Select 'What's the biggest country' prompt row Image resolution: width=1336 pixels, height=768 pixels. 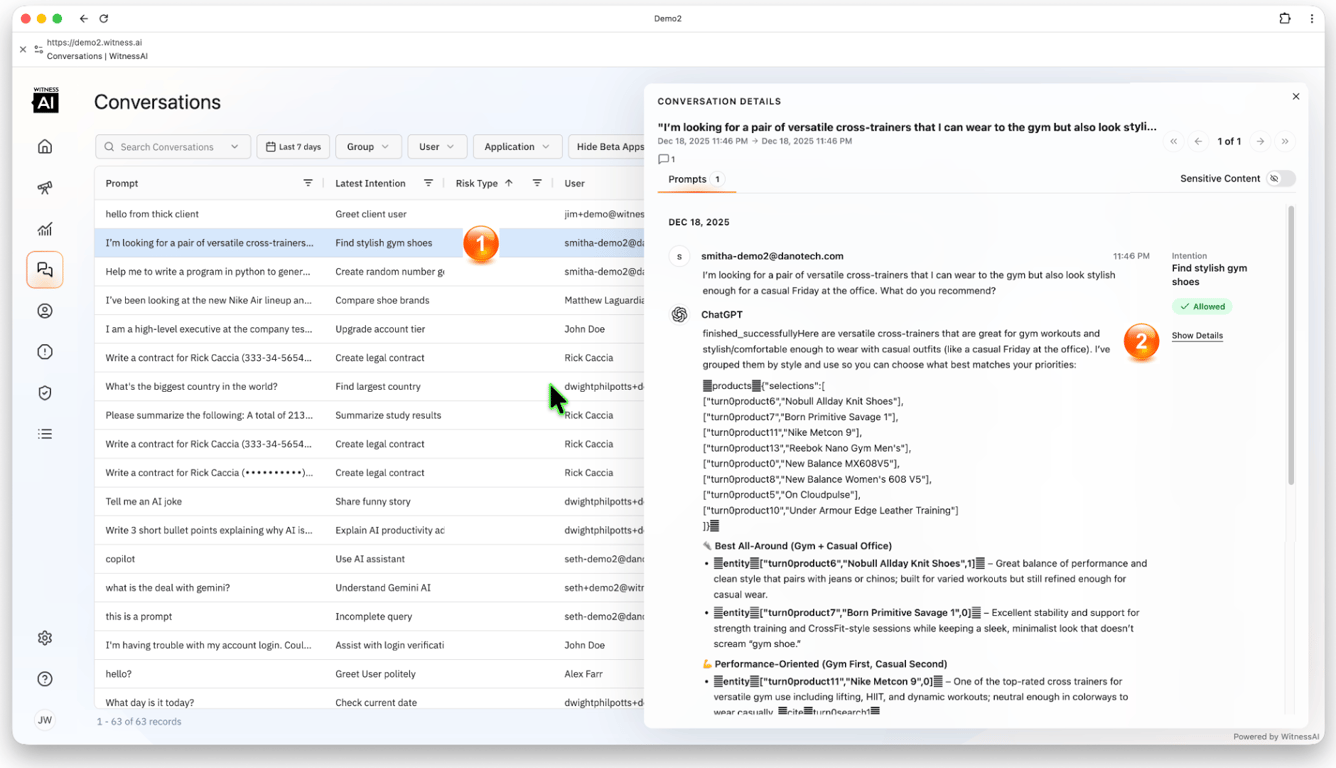(369, 387)
